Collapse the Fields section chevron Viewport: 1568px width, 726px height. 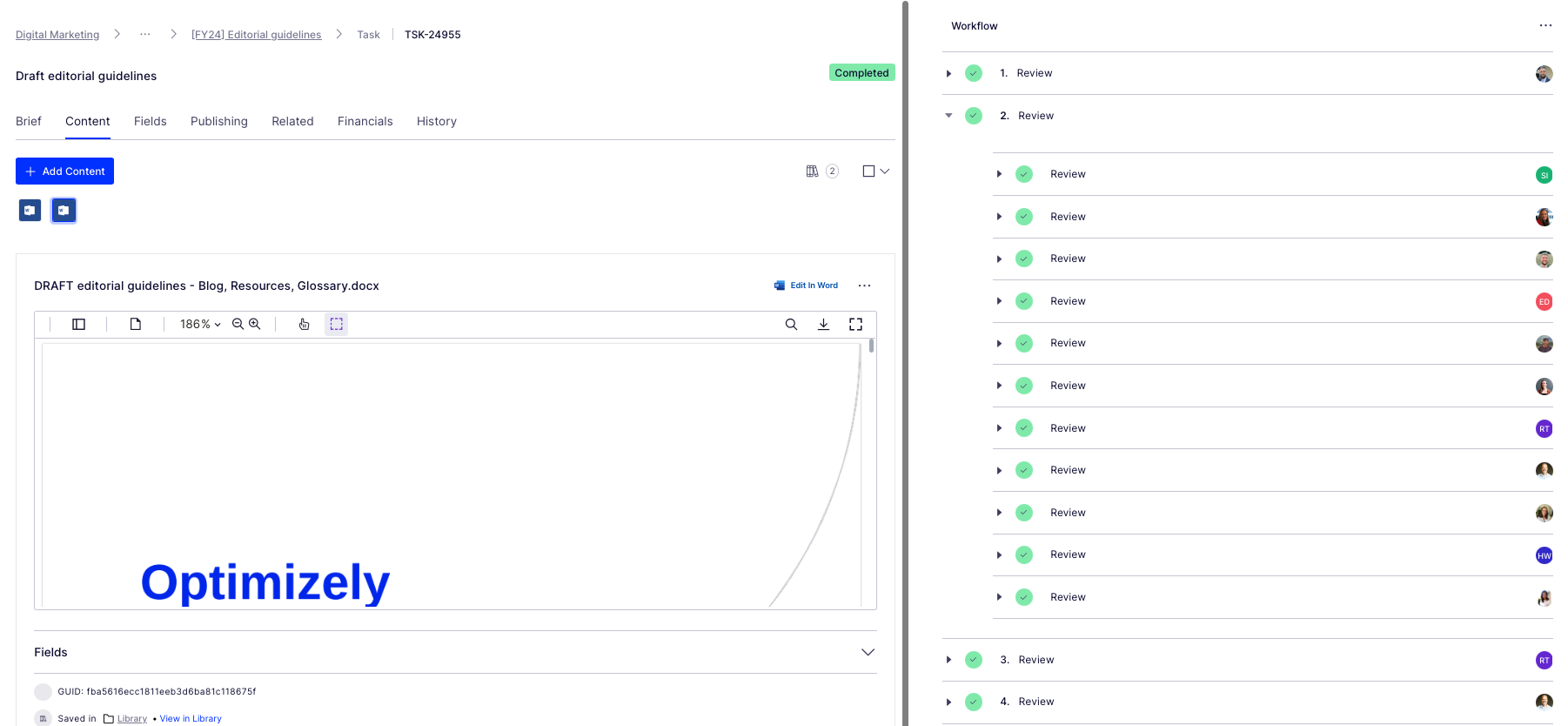click(868, 652)
